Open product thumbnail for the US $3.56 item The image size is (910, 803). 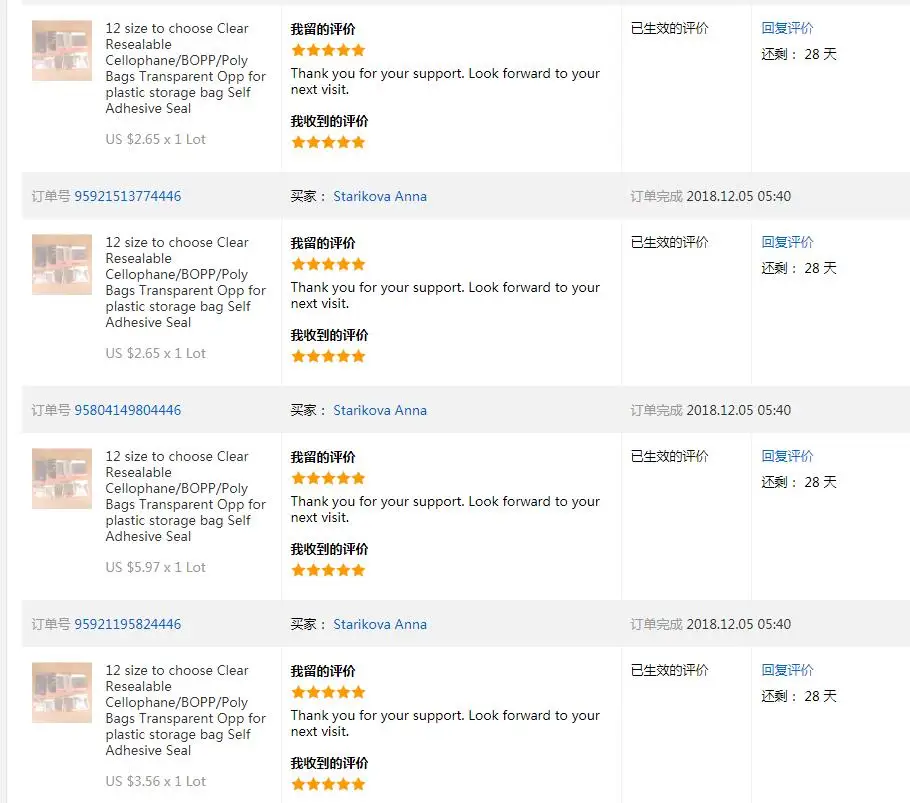[62, 693]
